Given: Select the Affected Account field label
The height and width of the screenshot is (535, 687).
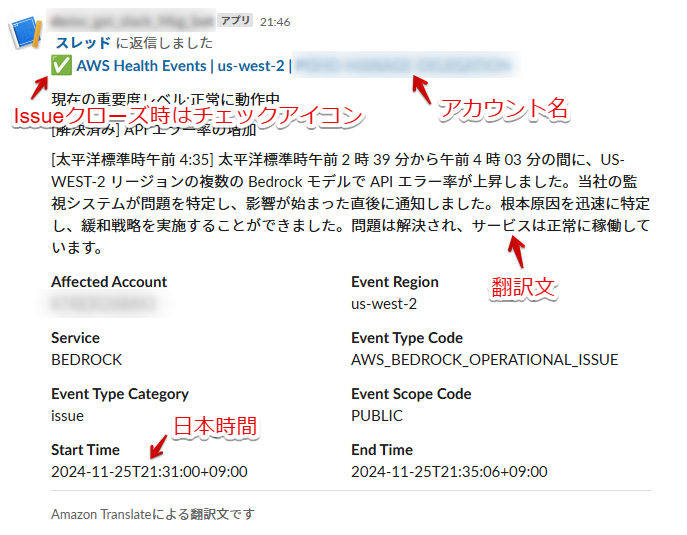Looking at the screenshot, I should point(109,282).
